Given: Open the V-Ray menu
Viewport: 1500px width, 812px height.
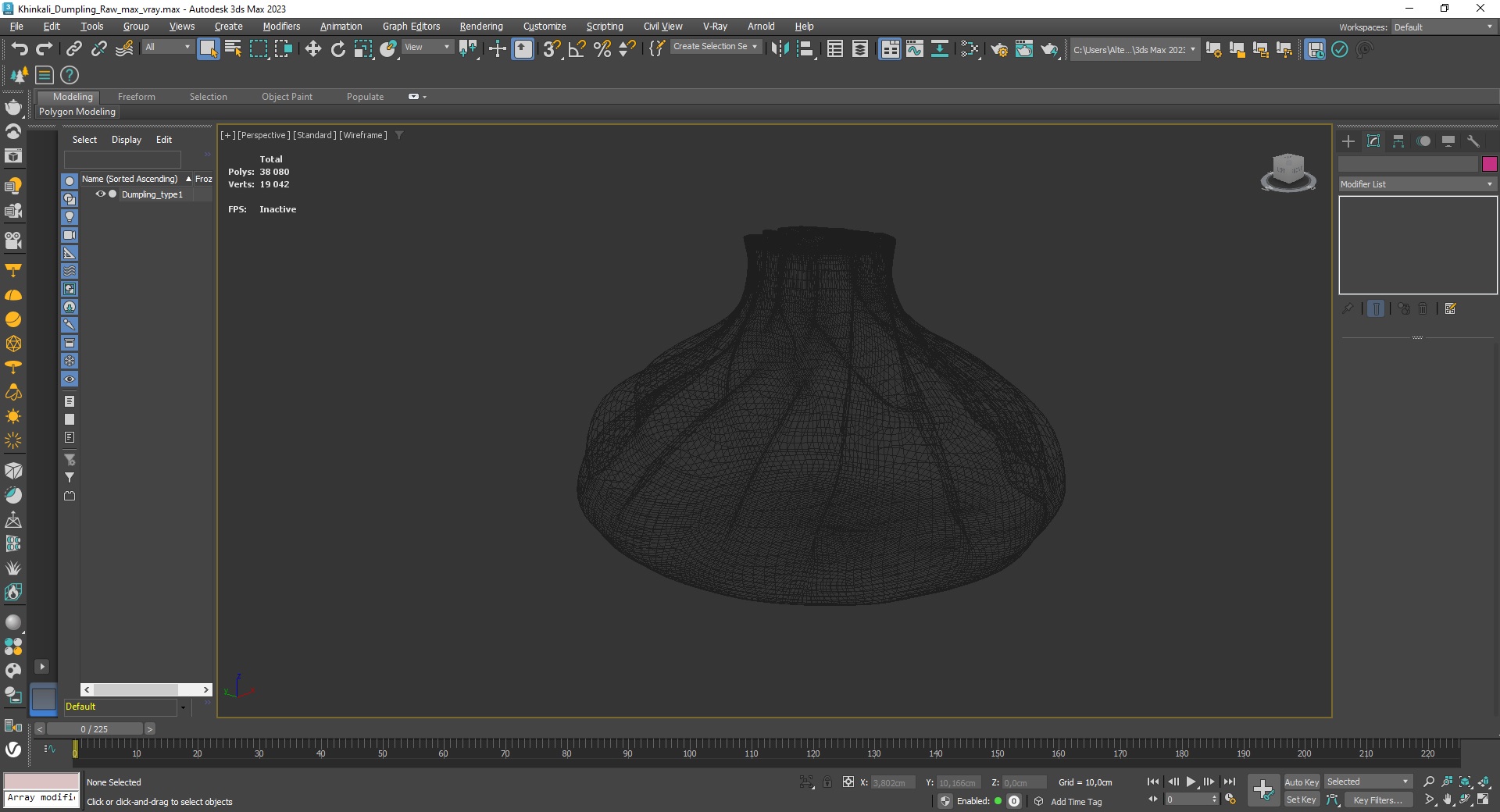Looking at the screenshot, I should [x=715, y=27].
